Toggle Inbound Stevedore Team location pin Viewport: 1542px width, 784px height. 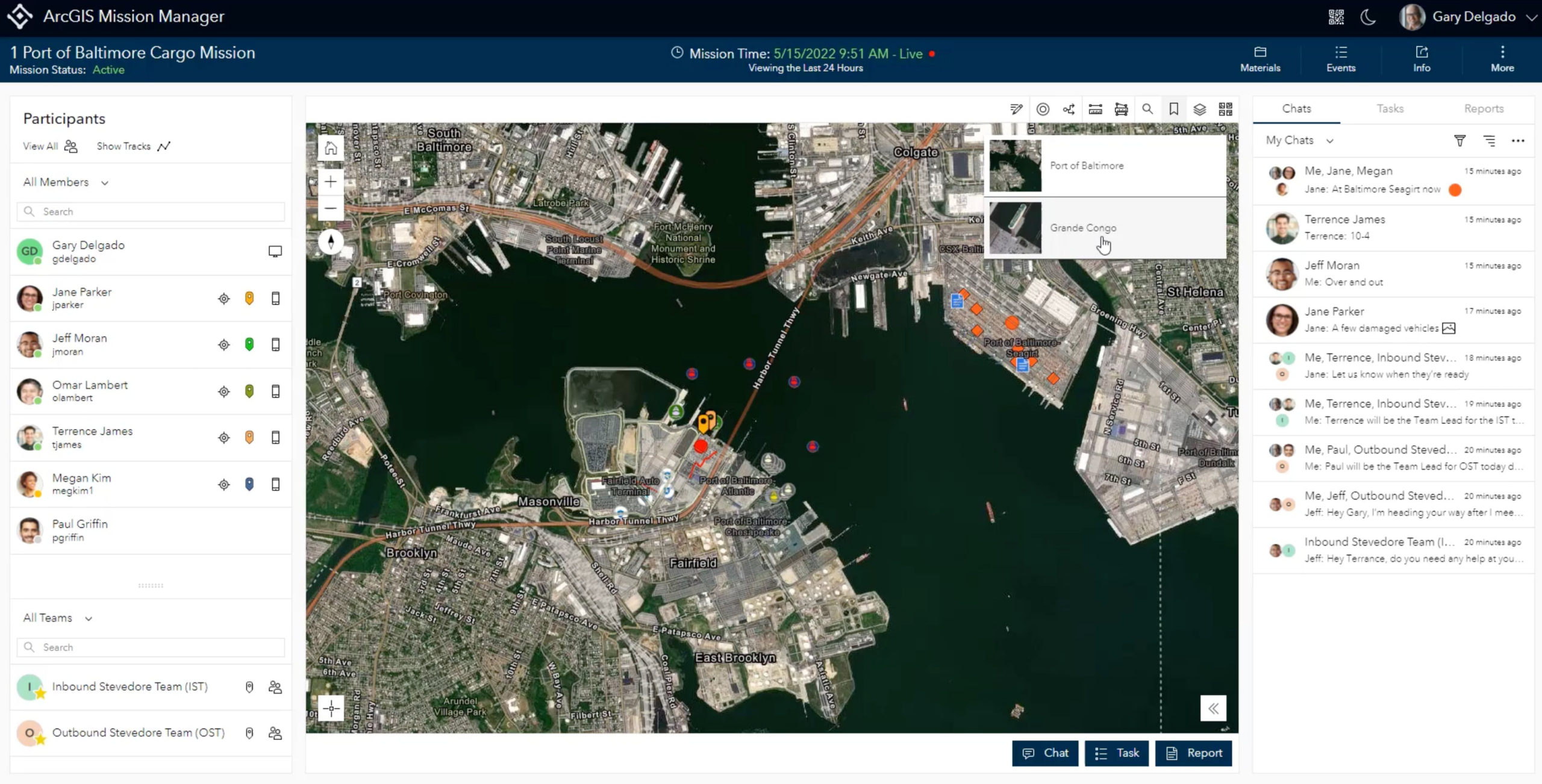pos(249,687)
